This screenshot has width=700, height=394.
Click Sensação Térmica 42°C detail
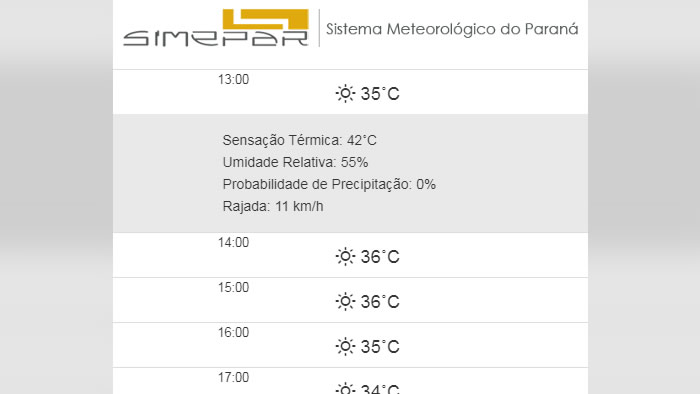point(300,141)
